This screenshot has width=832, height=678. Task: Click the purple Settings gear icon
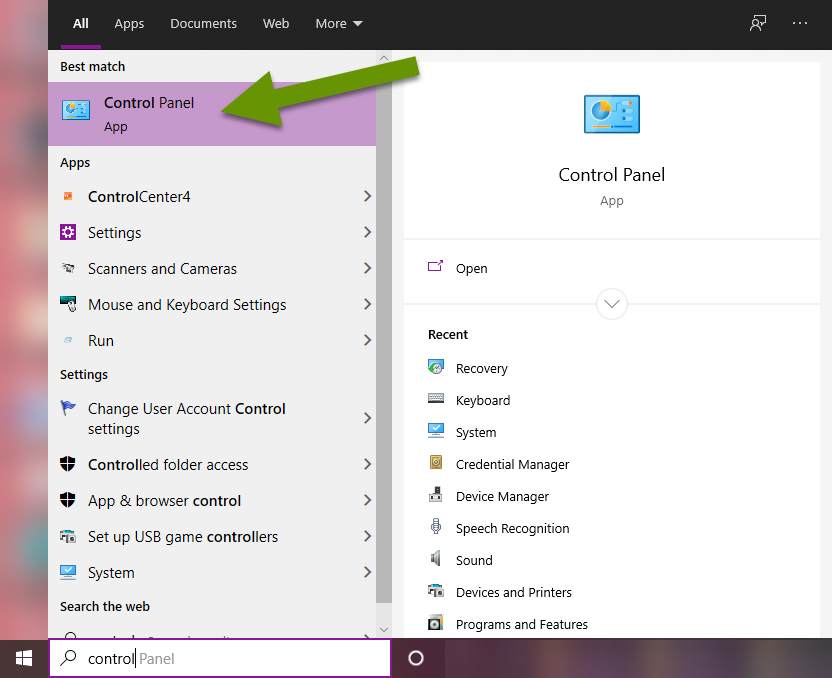(68, 232)
